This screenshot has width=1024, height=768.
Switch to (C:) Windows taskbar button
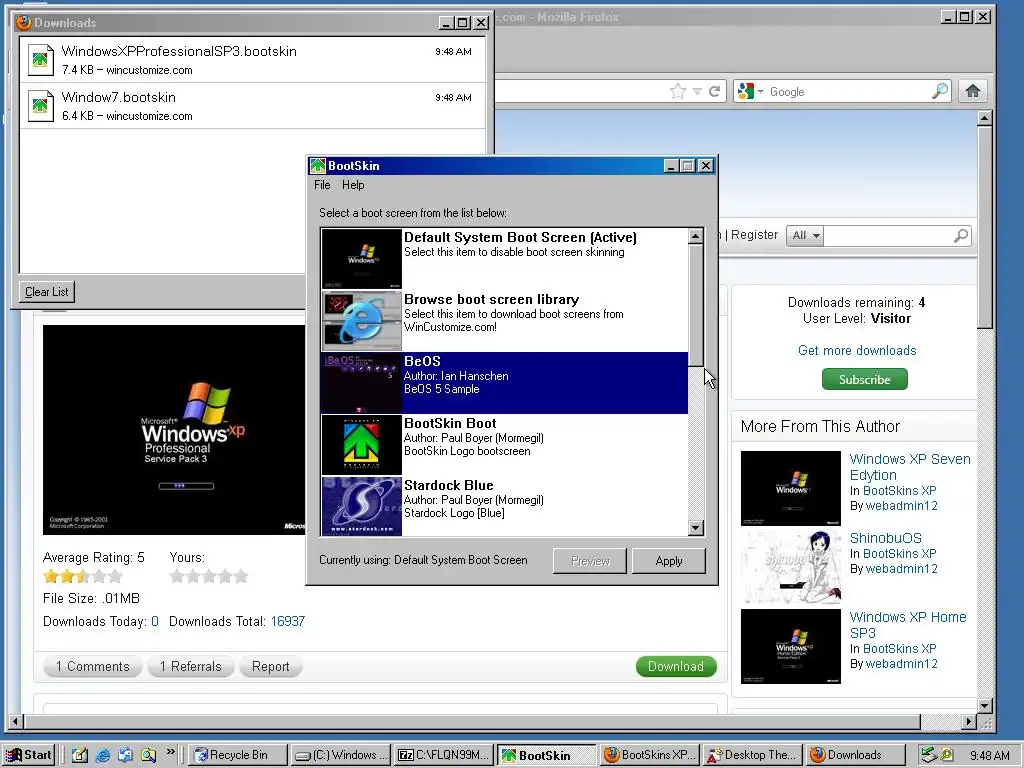tap(340, 755)
